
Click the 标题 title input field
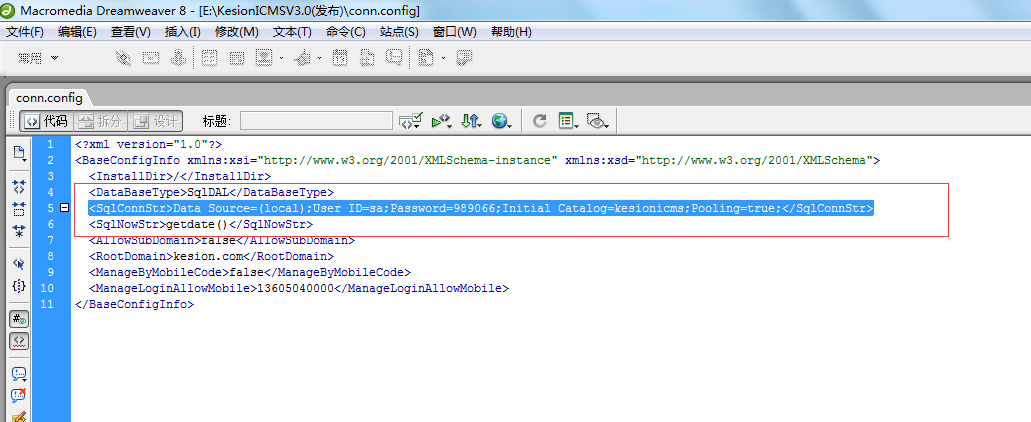316,121
